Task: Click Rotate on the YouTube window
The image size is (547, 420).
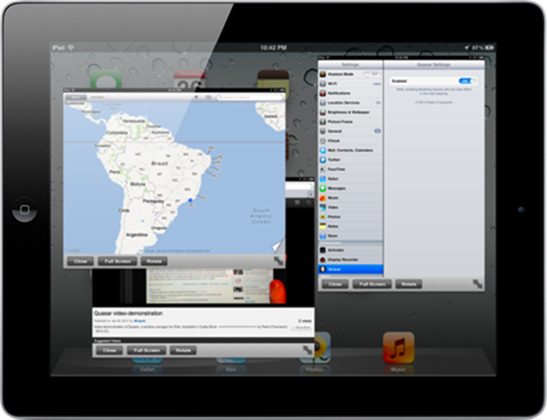Action: tap(183, 350)
